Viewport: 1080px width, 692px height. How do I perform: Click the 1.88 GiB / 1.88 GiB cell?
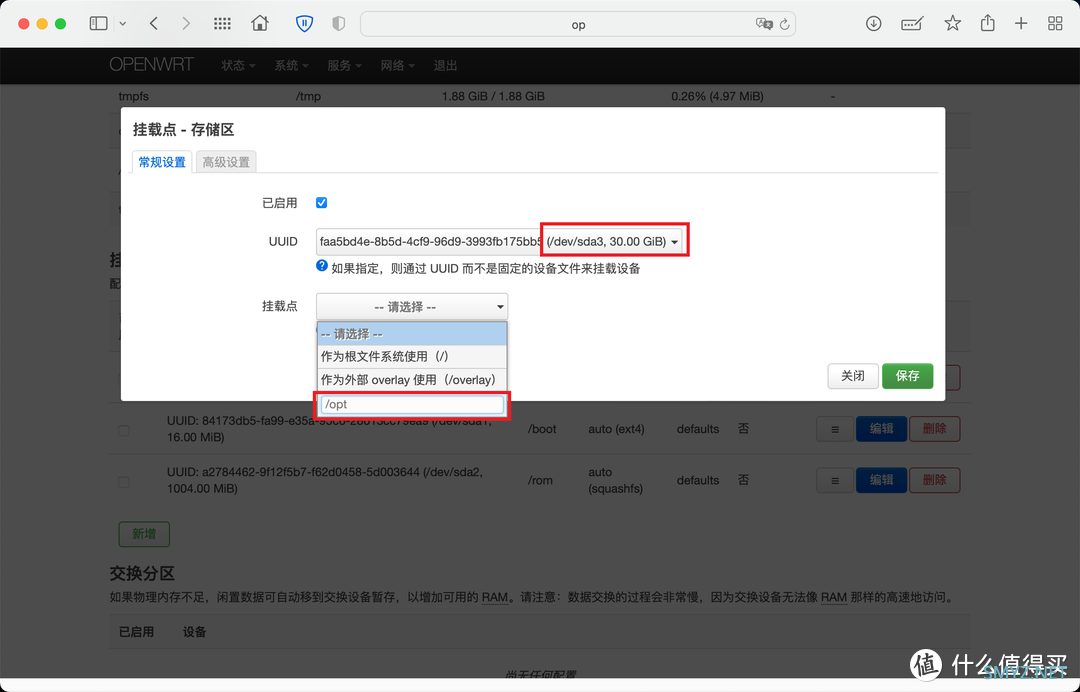point(493,96)
